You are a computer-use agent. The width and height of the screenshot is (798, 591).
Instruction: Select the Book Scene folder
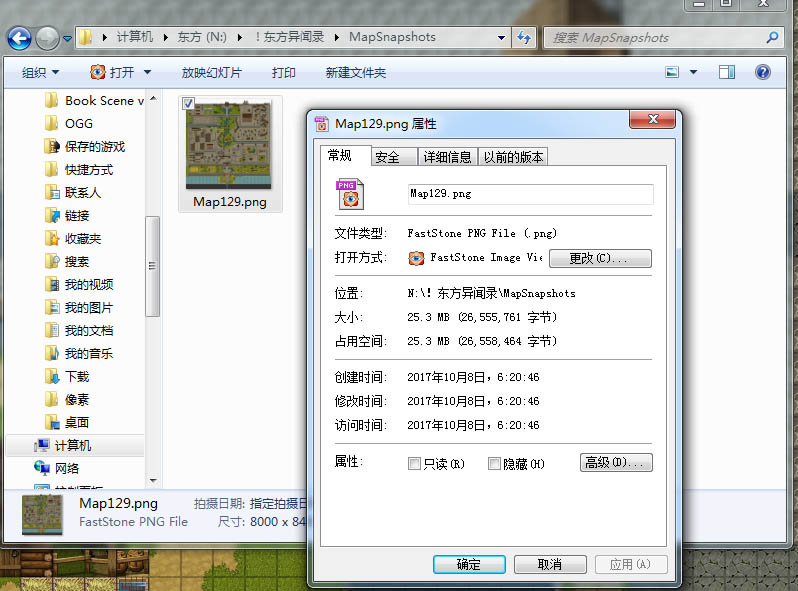94,101
